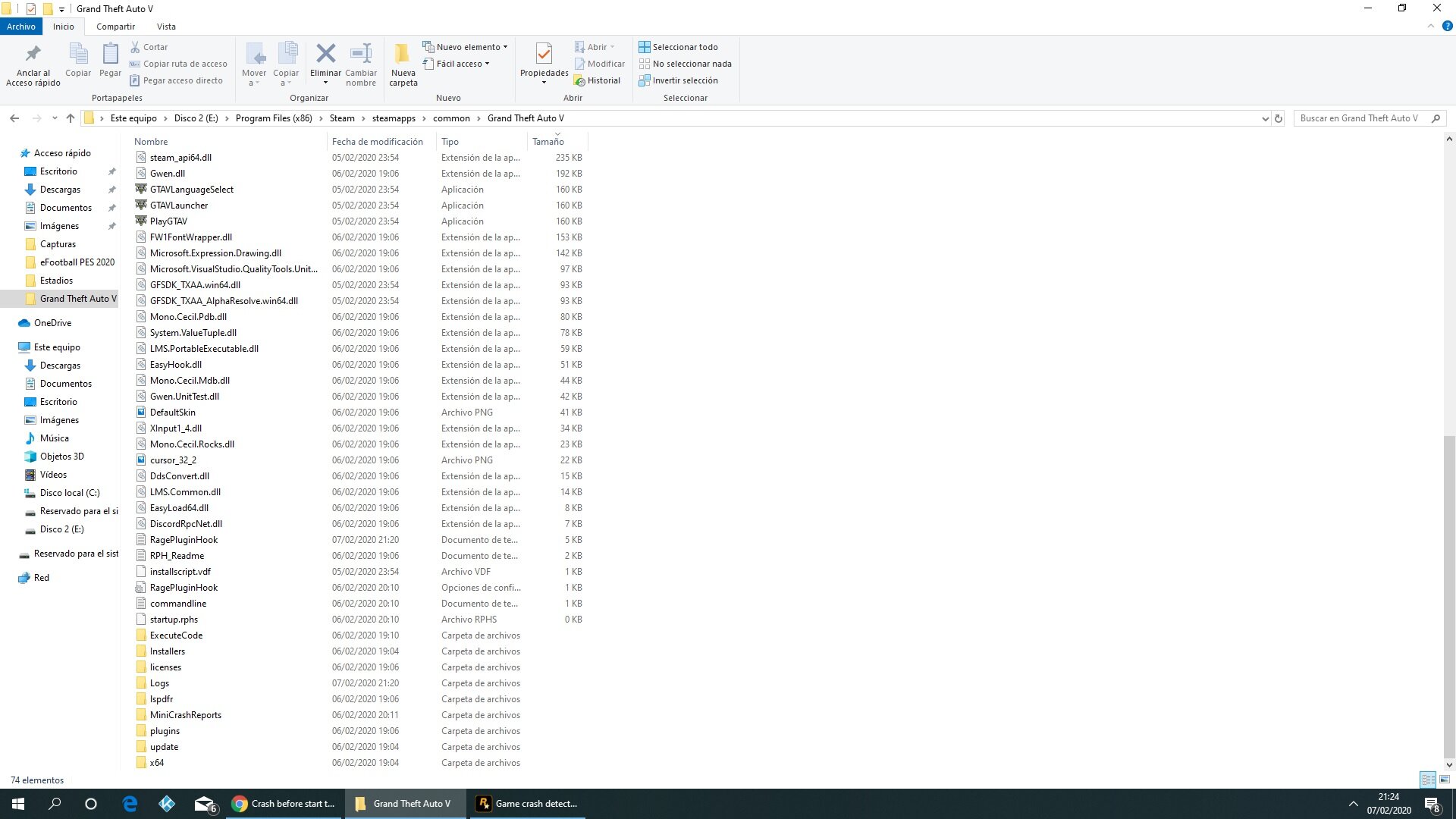Click the Eliminar delete icon in ribbon
Image resolution: width=1456 pixels, height=819 pixels.
(x=325, y=54)
